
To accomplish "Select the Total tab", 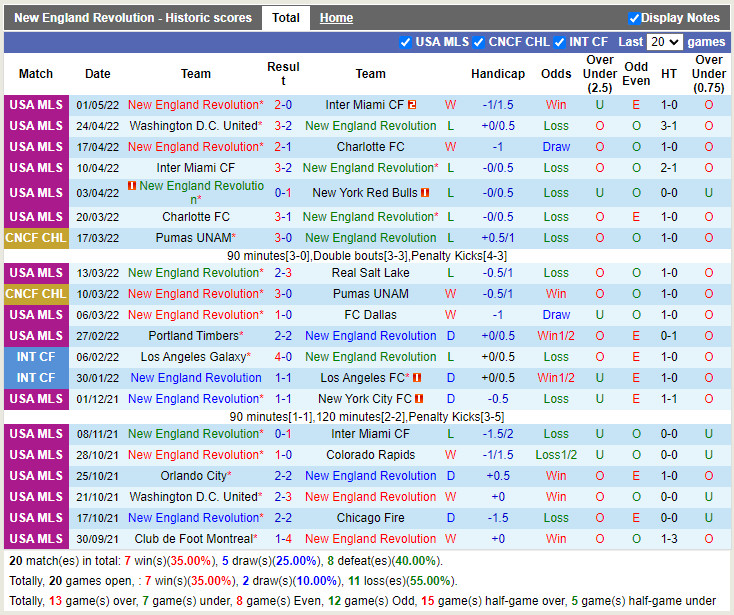I will coord(286,18).
